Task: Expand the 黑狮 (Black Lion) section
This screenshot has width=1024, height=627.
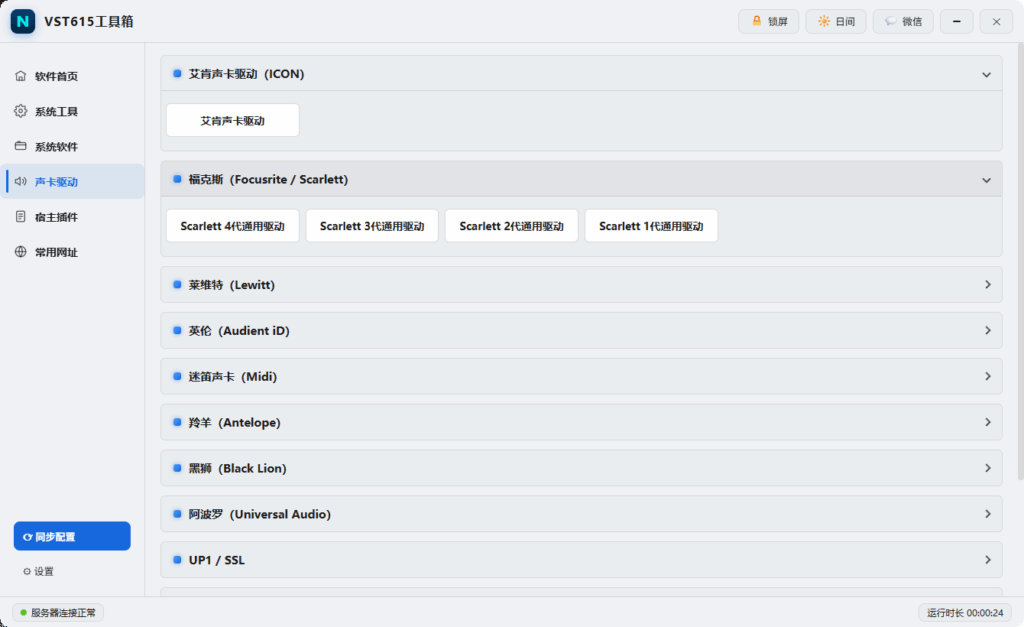Action: pyautogui.click(x=581, y=468)
